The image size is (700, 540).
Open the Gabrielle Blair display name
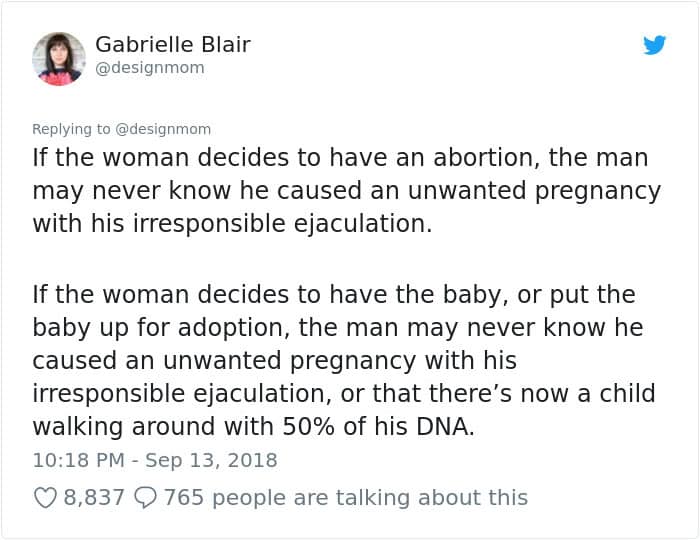pos(173,44)
